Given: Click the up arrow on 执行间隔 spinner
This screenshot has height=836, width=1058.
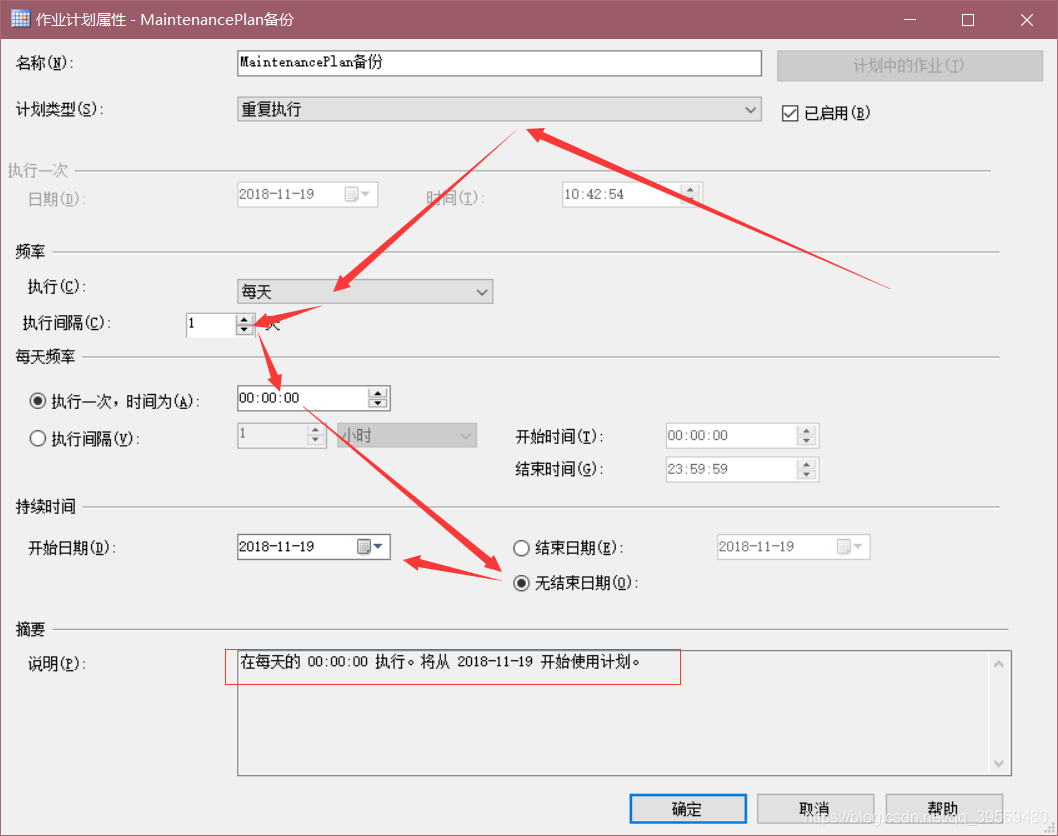Looking at the screenshot, I should (243, 318).
